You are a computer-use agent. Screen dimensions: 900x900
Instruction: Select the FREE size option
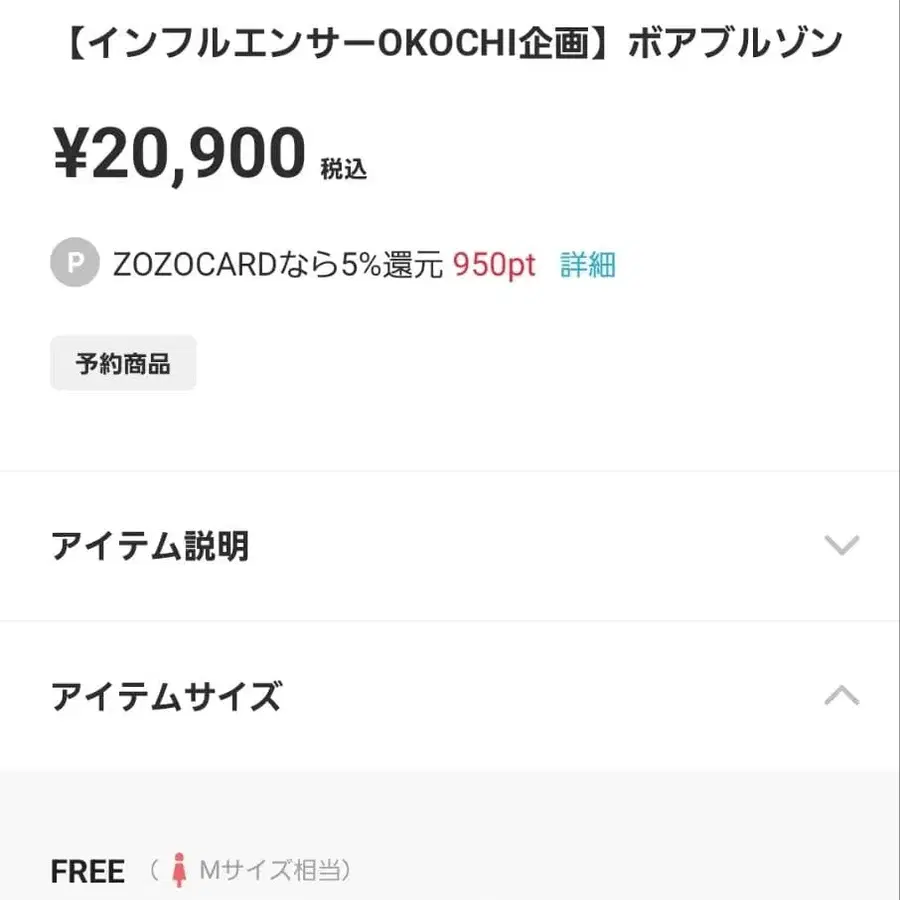(x=88, y=870)
